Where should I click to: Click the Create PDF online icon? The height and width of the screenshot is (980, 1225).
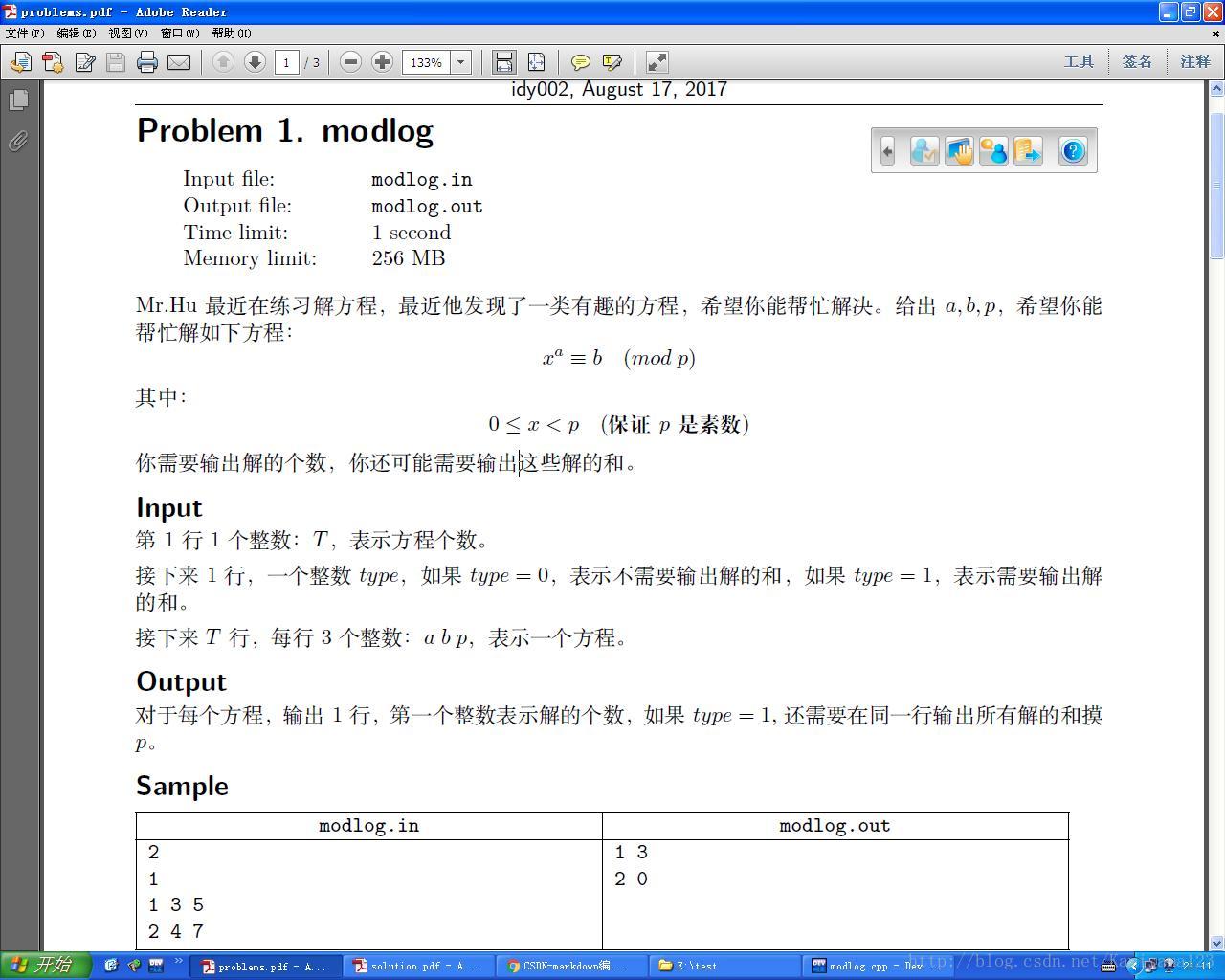[53, 62]
